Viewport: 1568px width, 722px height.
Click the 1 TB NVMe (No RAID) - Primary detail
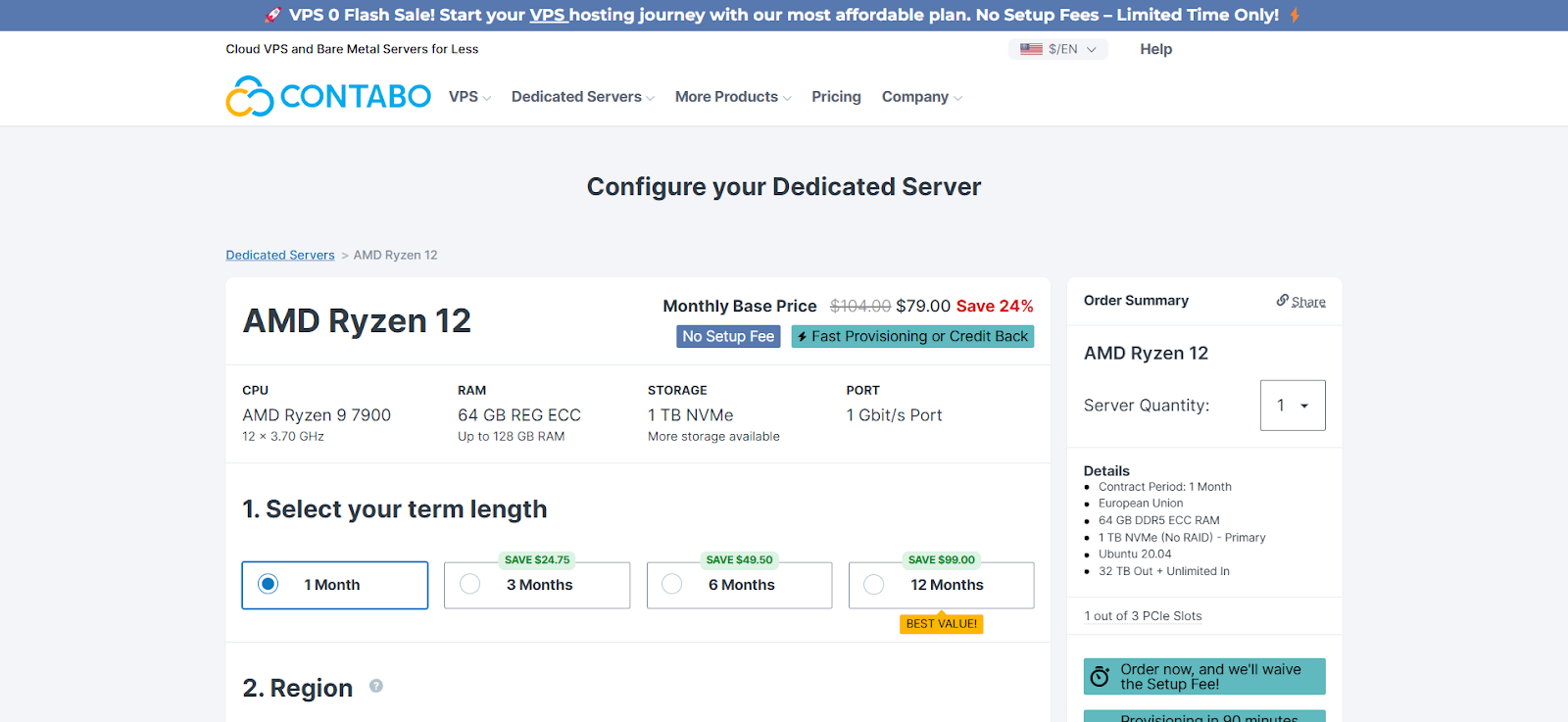[1182, 538]
